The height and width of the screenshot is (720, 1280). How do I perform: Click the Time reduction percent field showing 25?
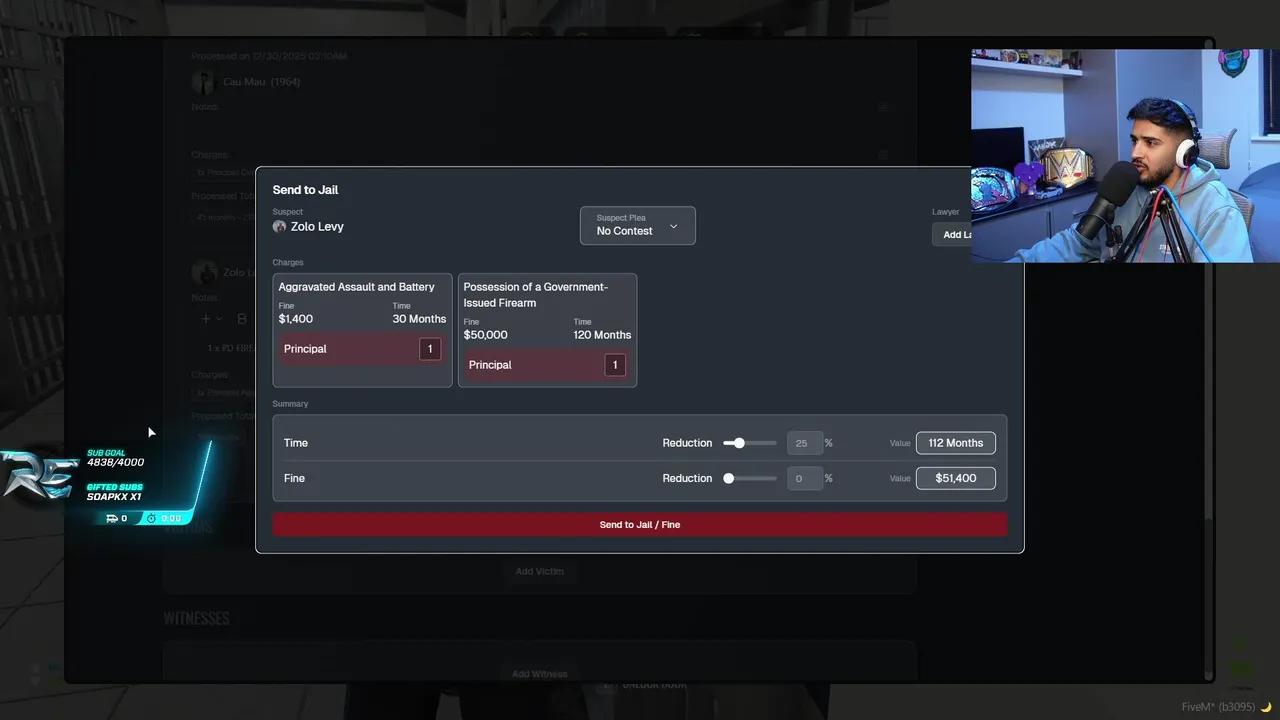click(x=805, y=443)
